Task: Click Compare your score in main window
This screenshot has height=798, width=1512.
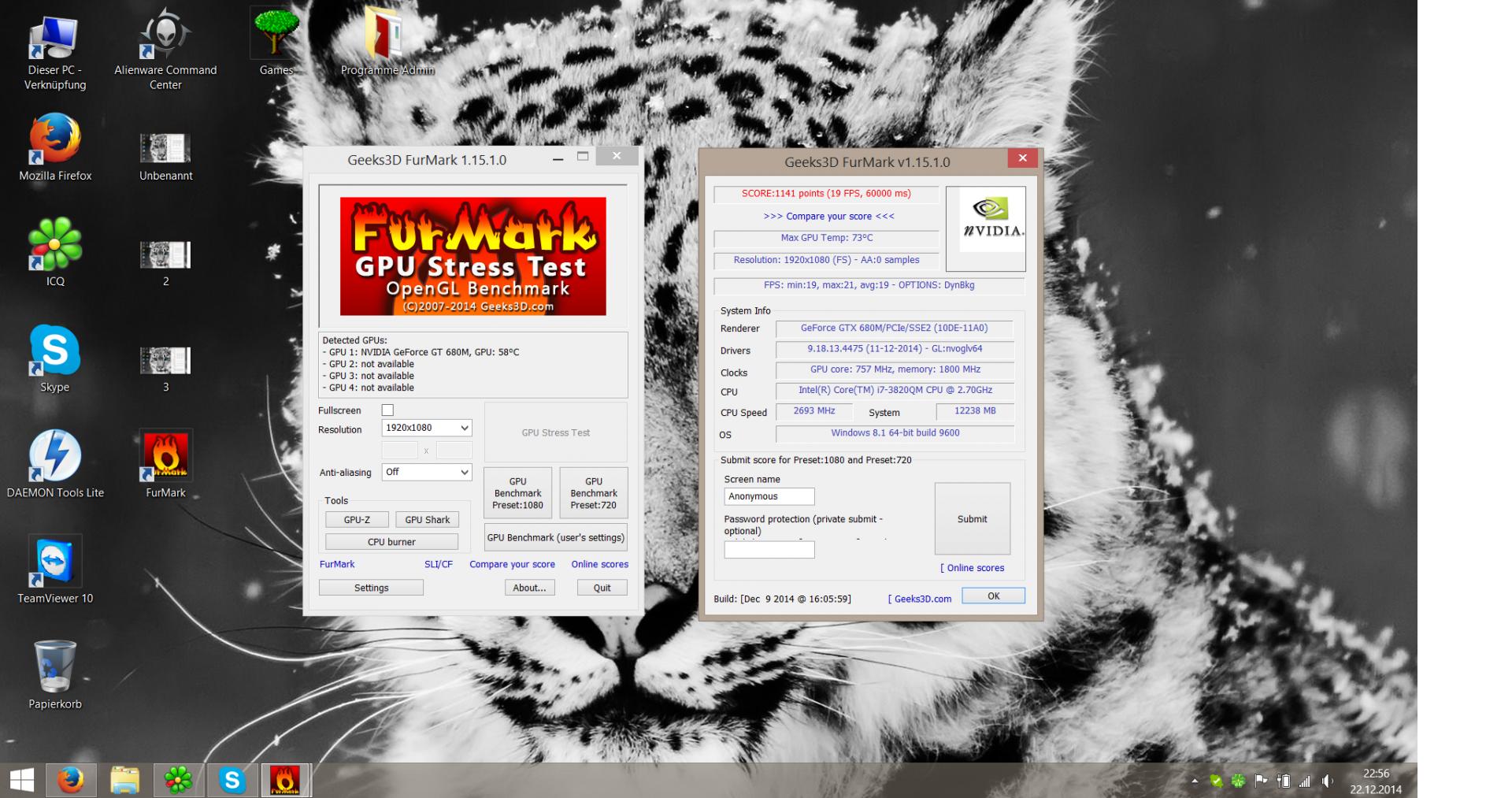Action: pyautogui.click(x=512, y=564)
